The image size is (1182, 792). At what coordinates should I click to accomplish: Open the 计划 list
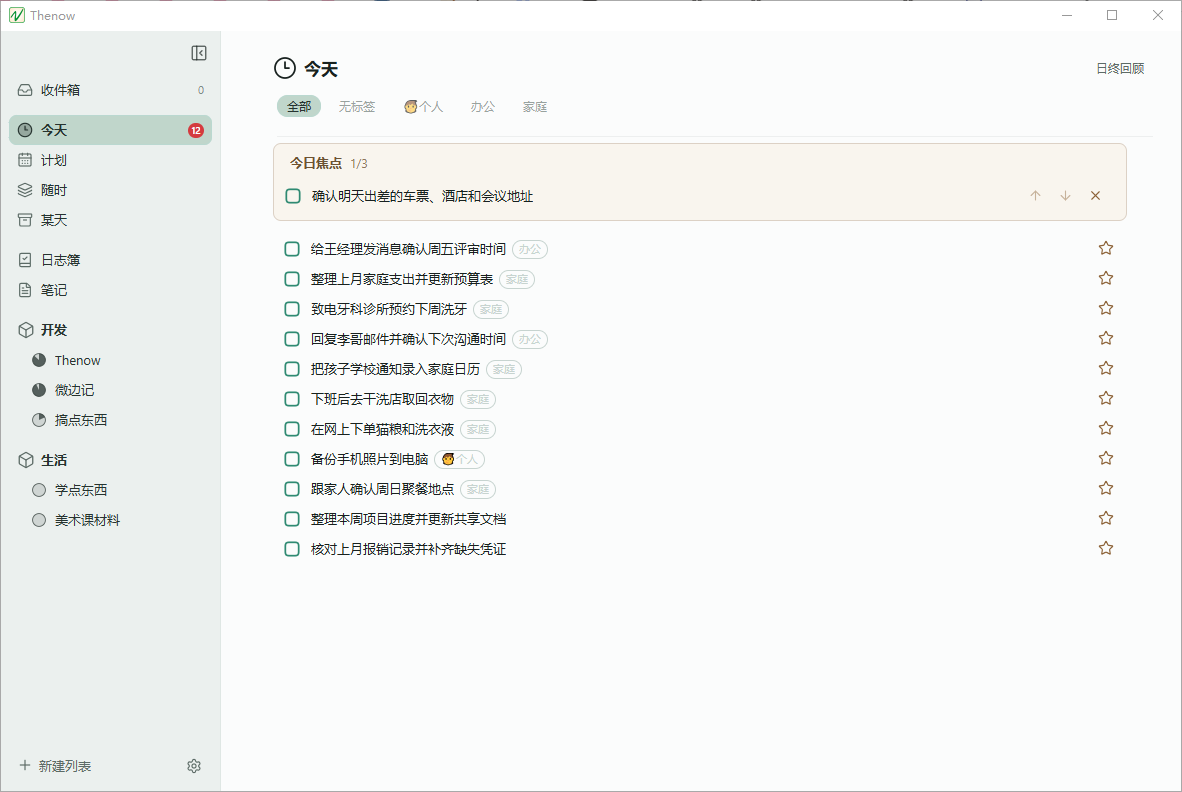click(110, 160)
